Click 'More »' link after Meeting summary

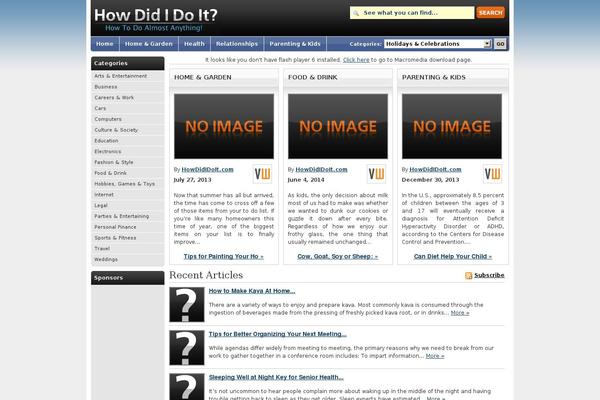435,356
